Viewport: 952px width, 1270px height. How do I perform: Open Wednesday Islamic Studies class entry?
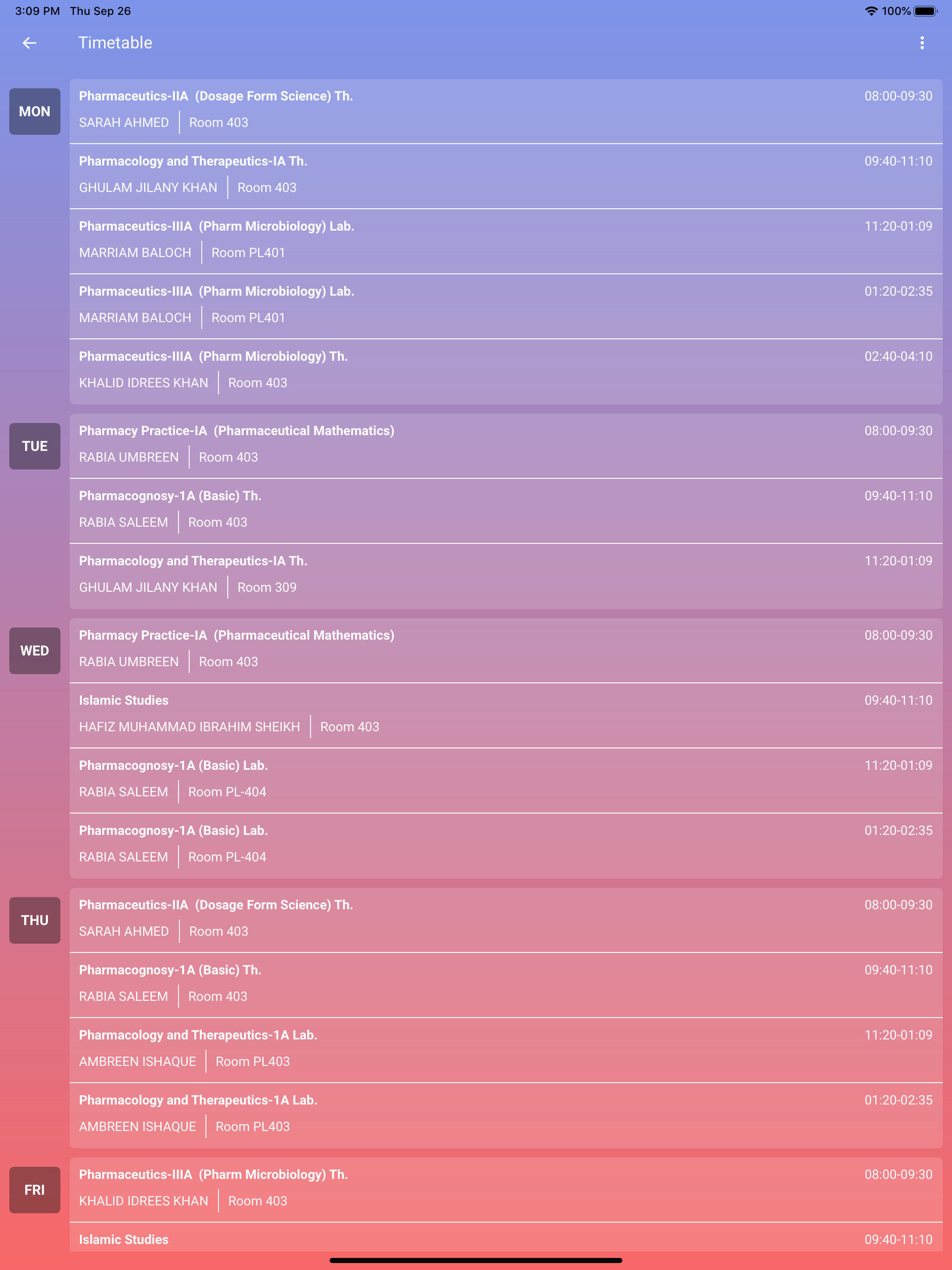point(506,715)
